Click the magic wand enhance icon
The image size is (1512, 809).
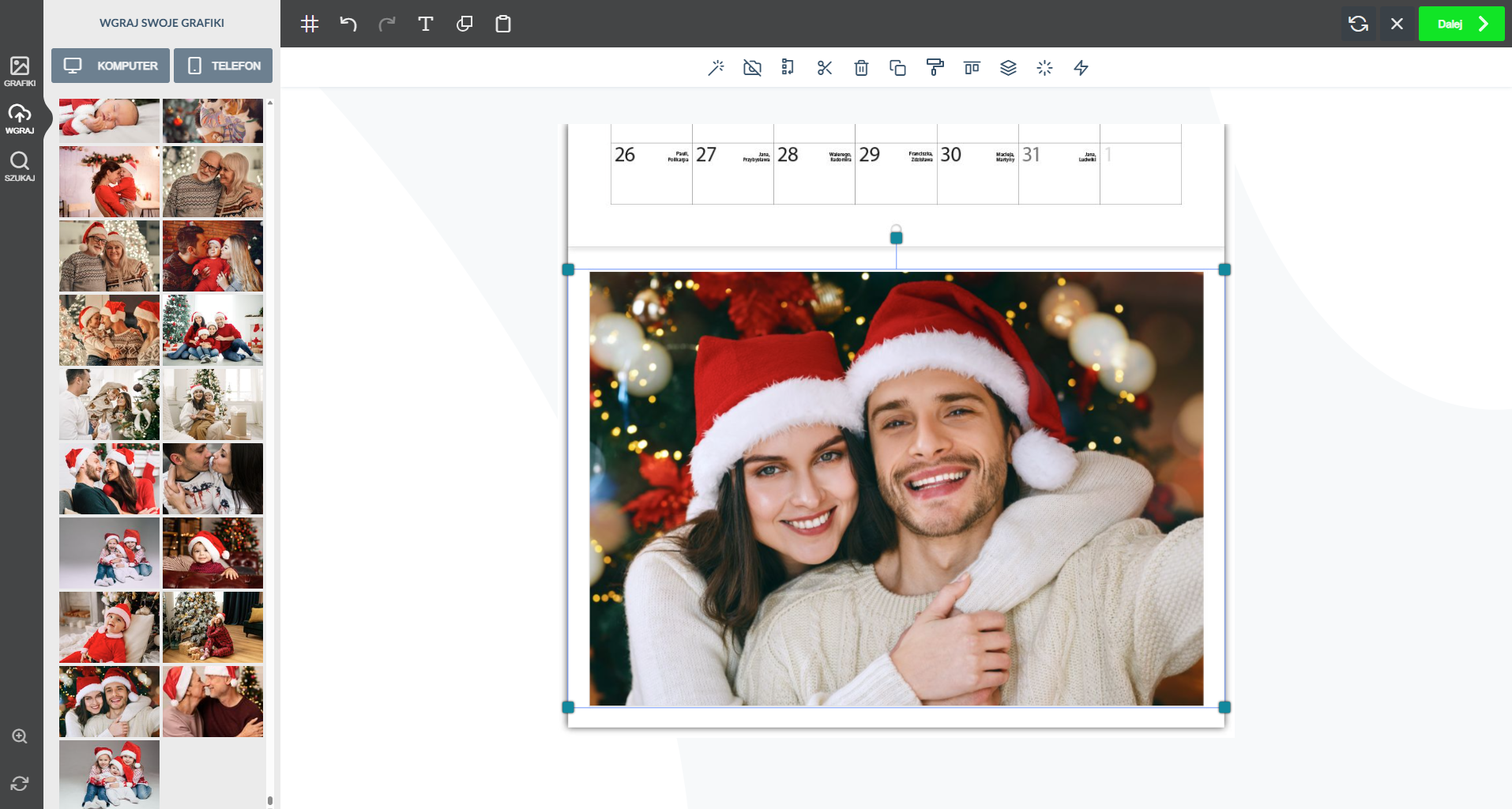click(x=716, y=68)
